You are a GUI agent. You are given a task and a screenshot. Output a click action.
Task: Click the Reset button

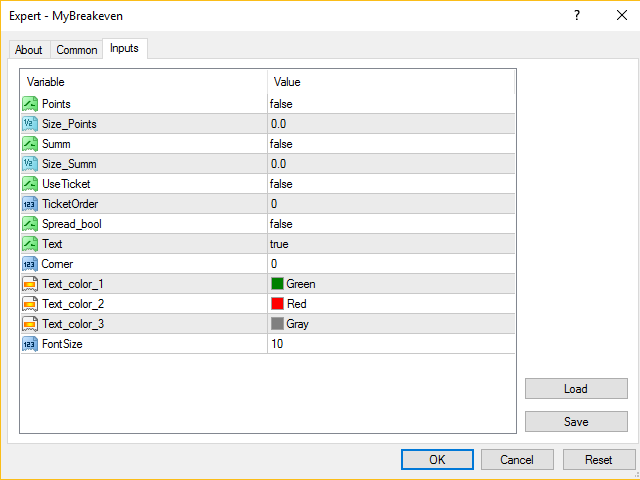[x=598, y=459]
